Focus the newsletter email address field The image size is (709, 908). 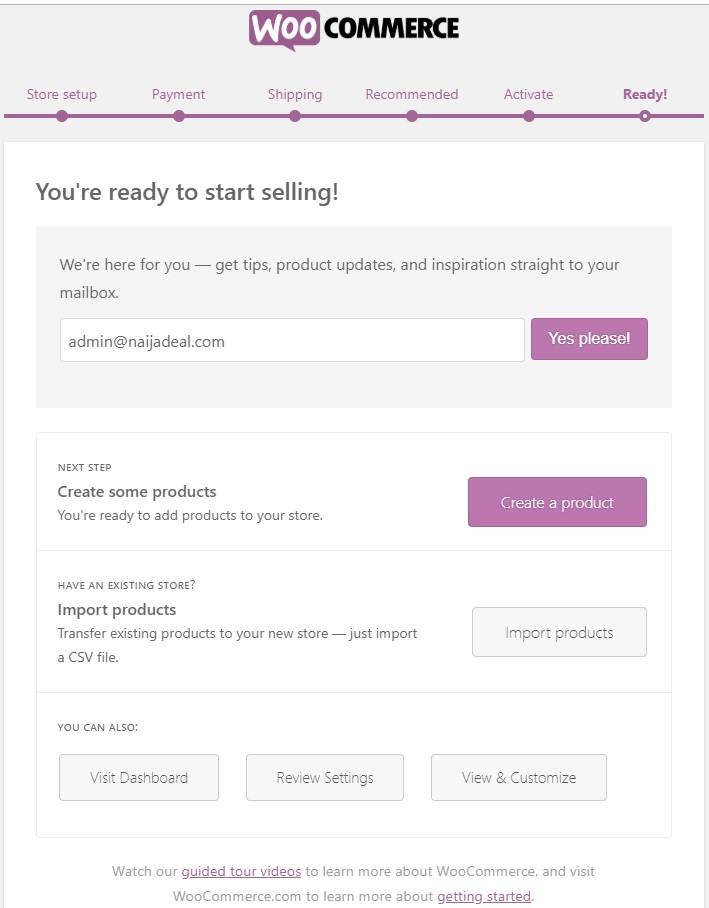point(292,340)
